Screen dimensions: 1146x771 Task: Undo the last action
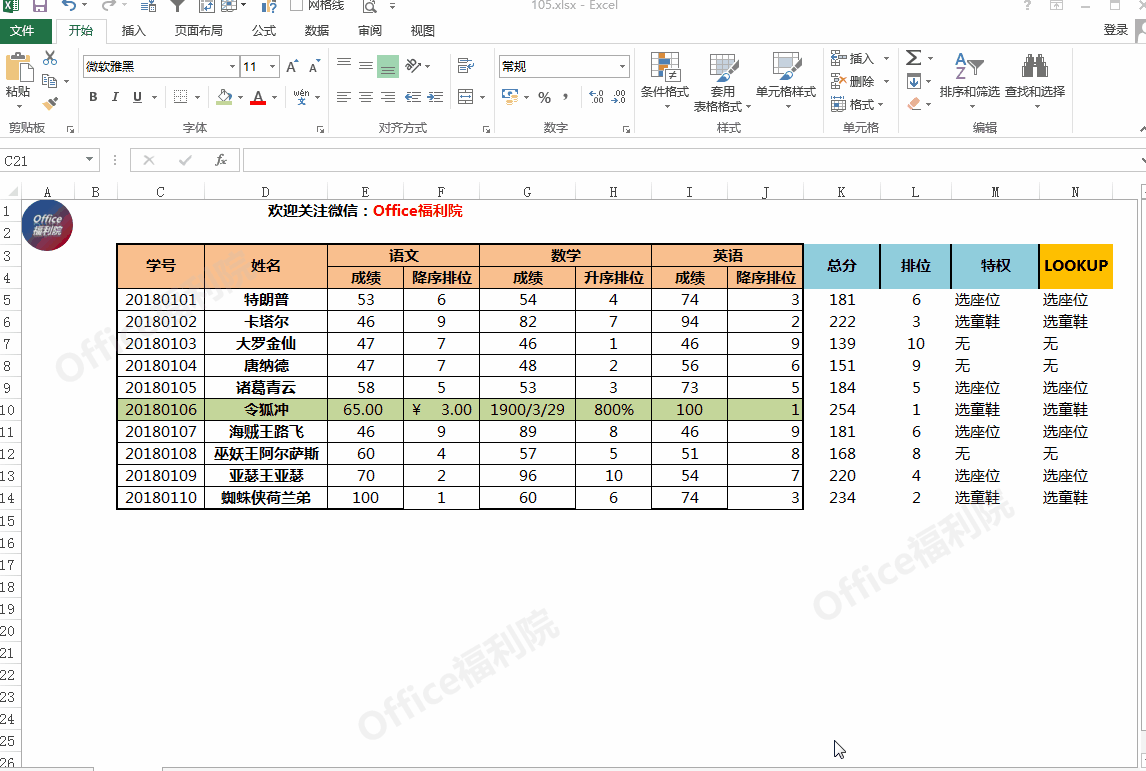[69, 6]
